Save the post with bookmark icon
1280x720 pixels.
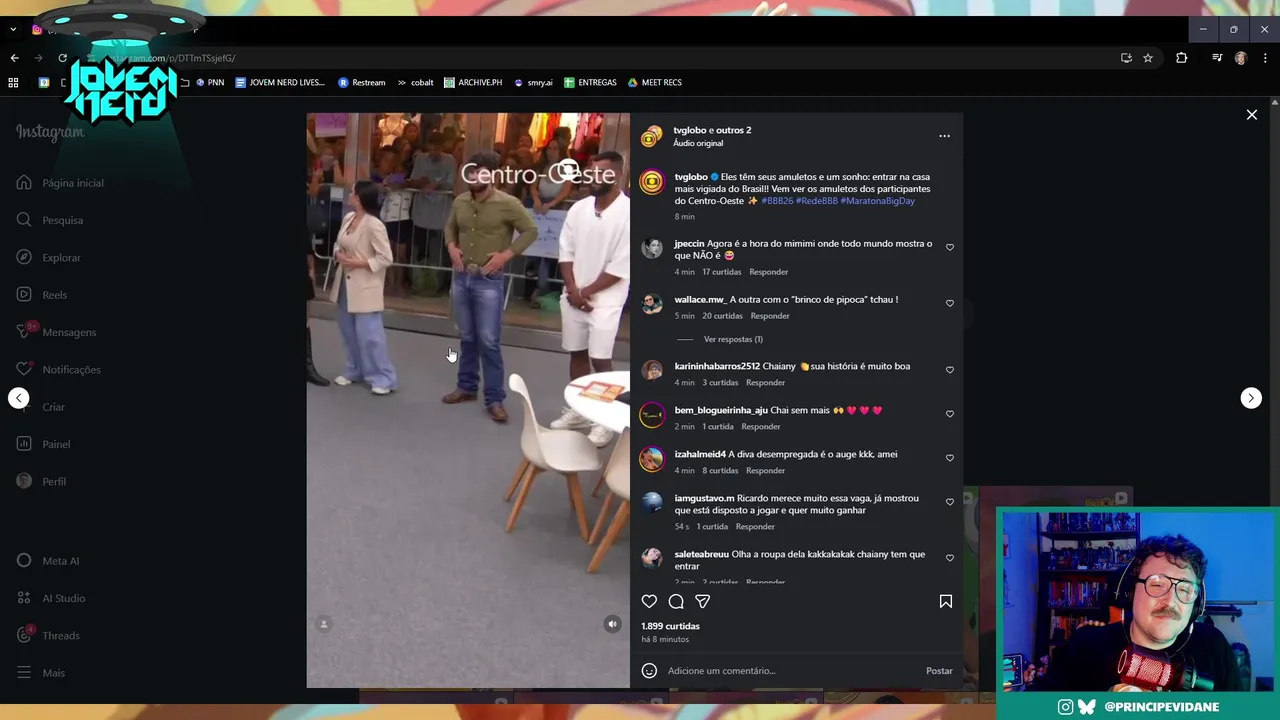(945, 601)
